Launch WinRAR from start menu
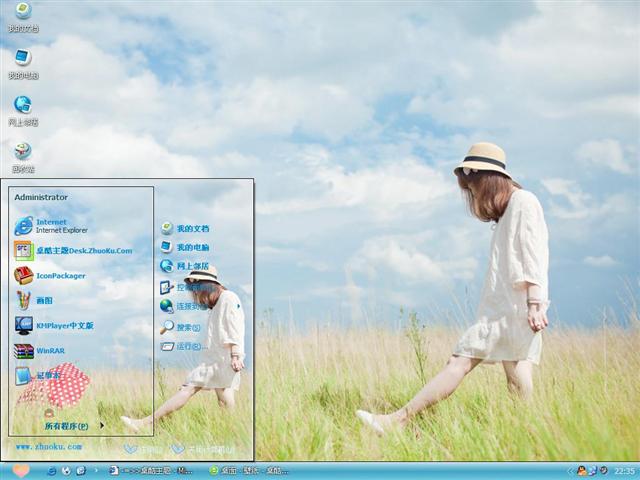The height and width of the screenshot is (480, 640). click(40, 351)
